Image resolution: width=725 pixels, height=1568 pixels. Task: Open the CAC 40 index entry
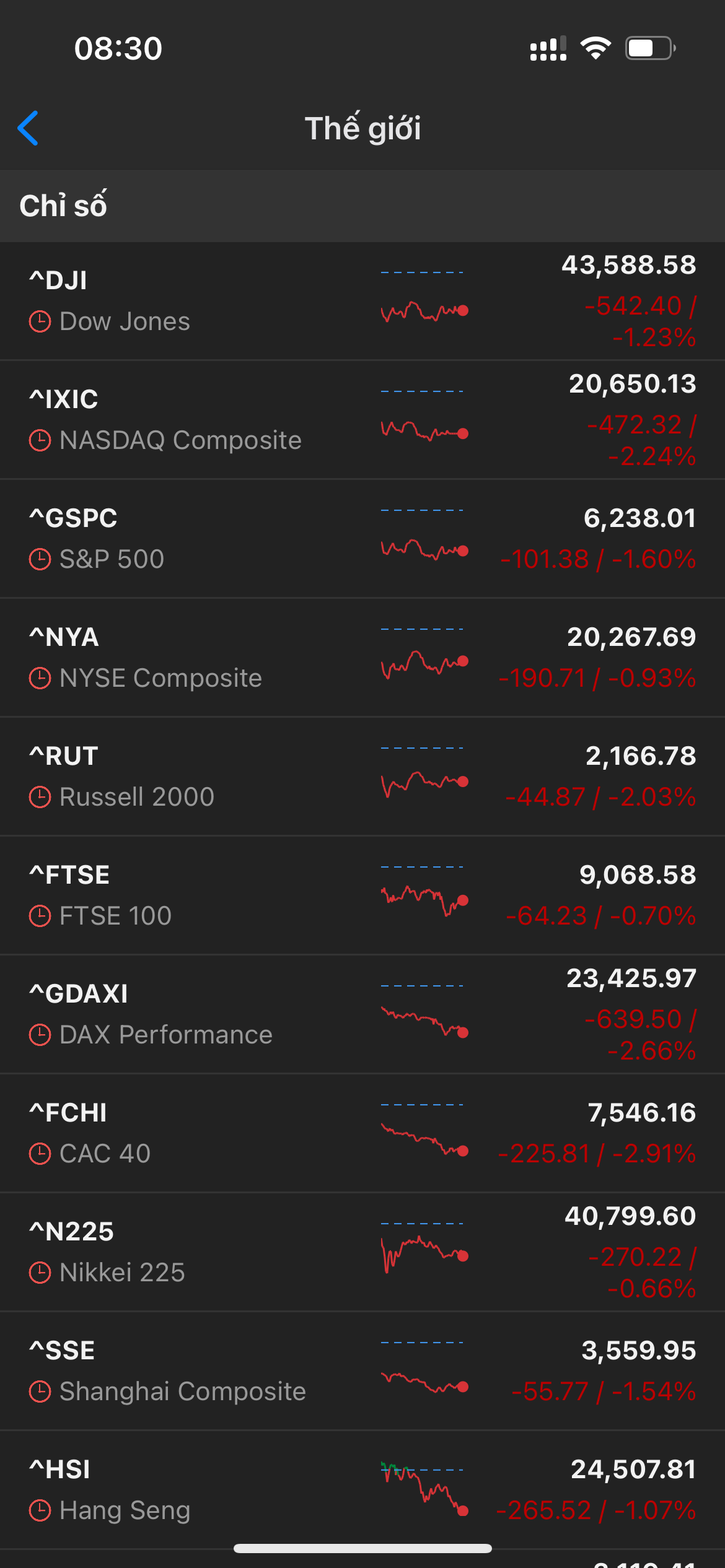(105, 1154)
